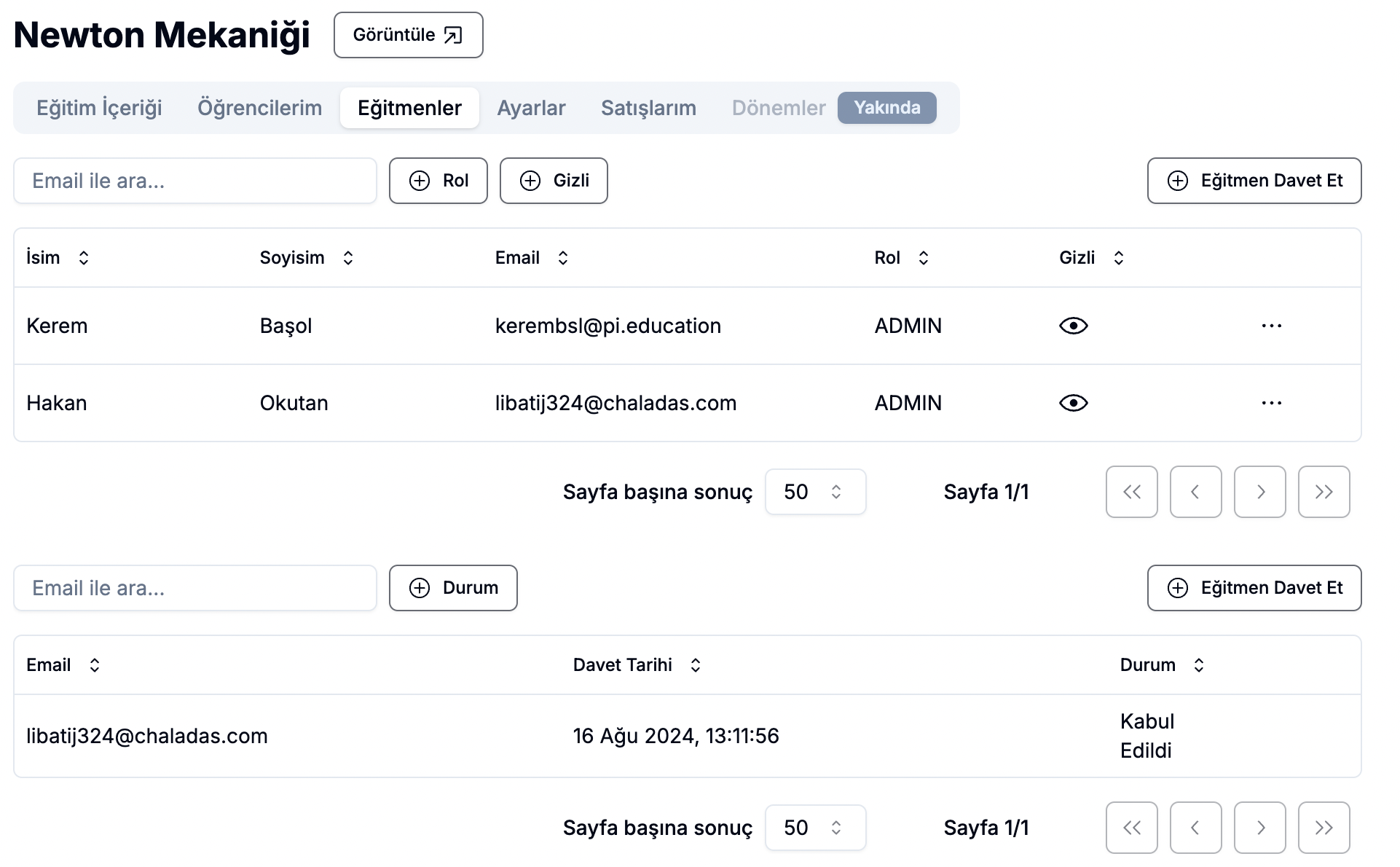The width and height of the screenshot is (1400, 867).
Task: Open the Gizli filter button
Action: [554, 181]
